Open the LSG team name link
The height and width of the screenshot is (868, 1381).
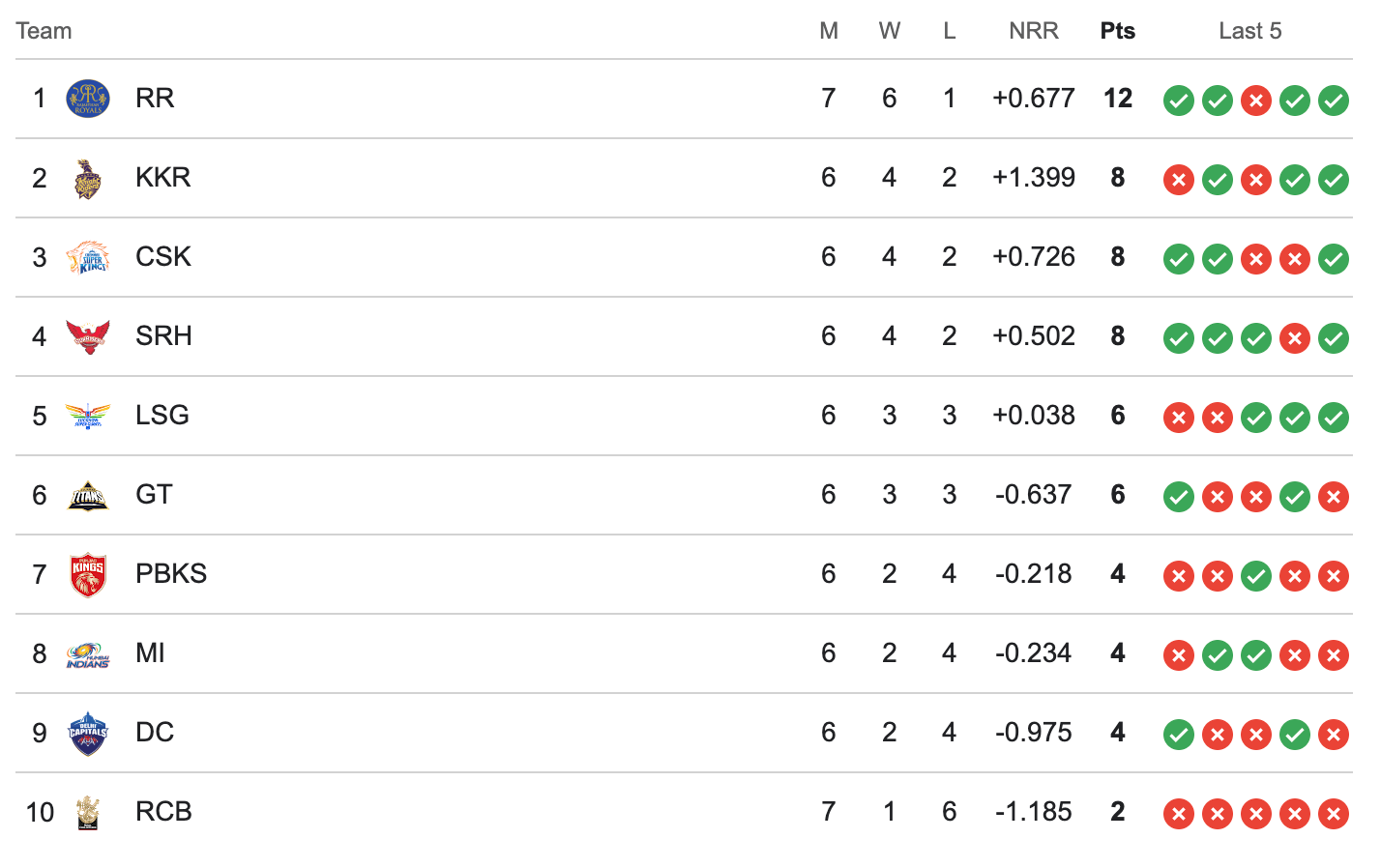coord(162,416)
